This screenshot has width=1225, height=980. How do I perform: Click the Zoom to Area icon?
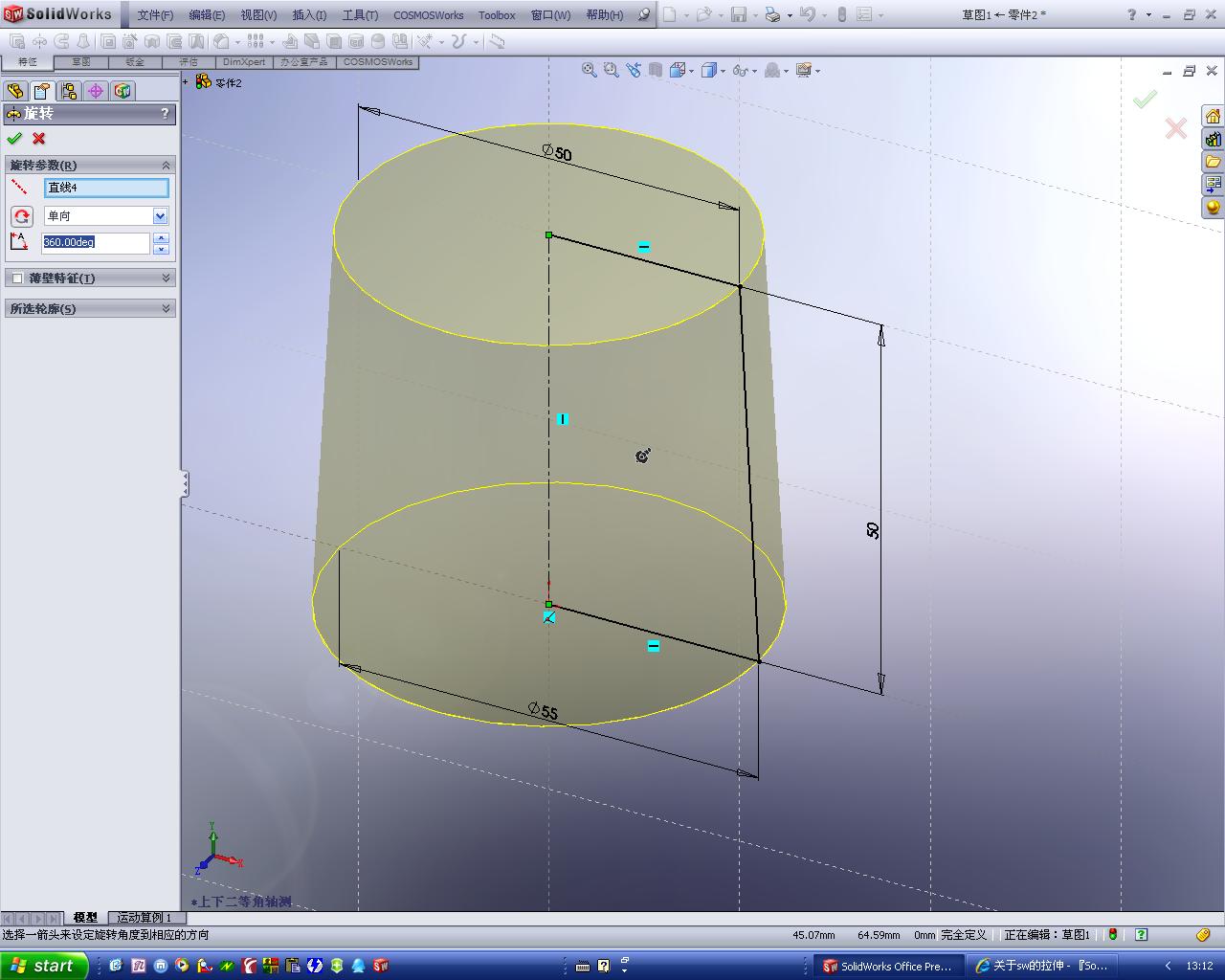pyautogui.click(x=612, y=70)
